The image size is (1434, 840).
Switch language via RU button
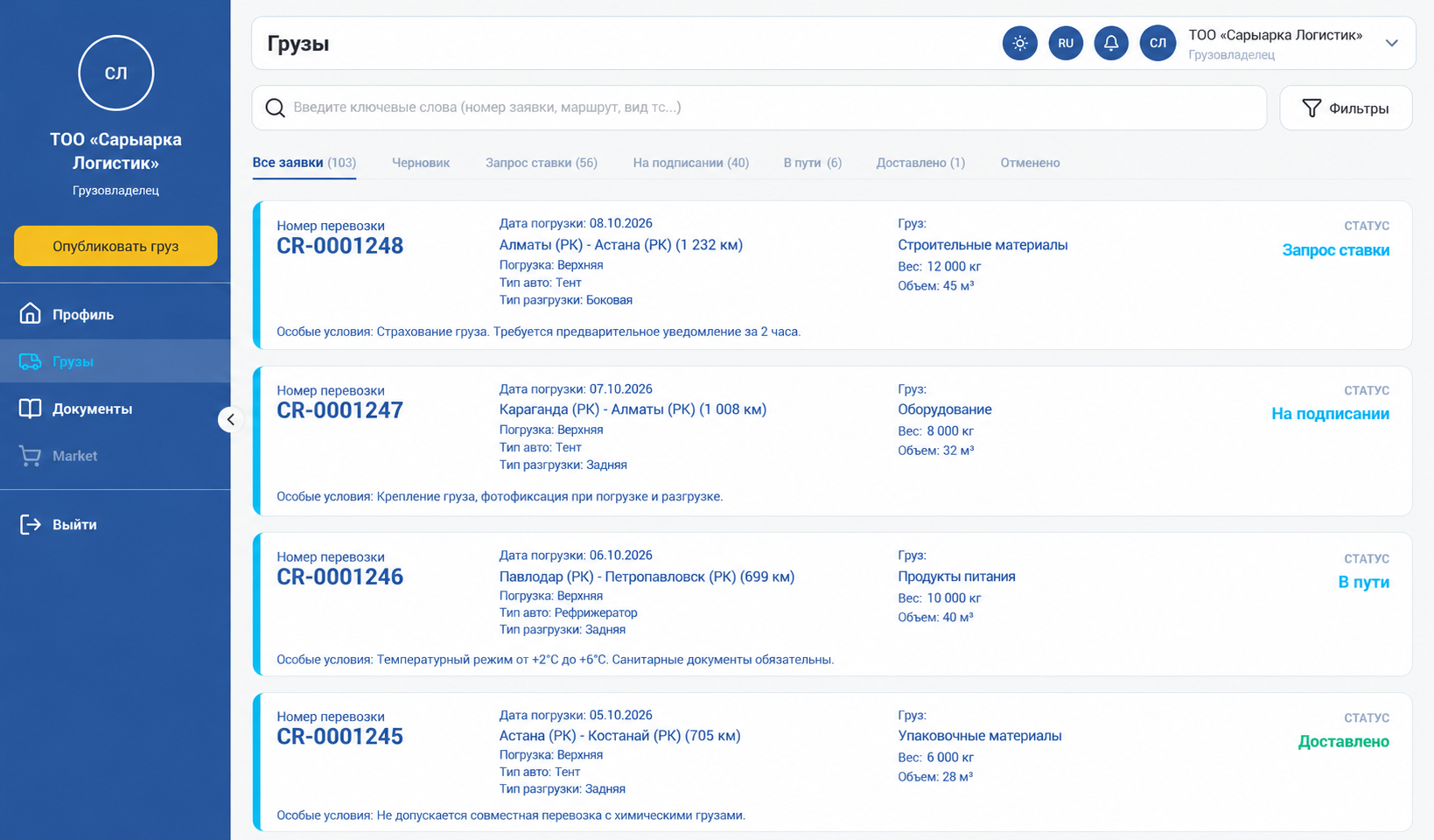1066,43
